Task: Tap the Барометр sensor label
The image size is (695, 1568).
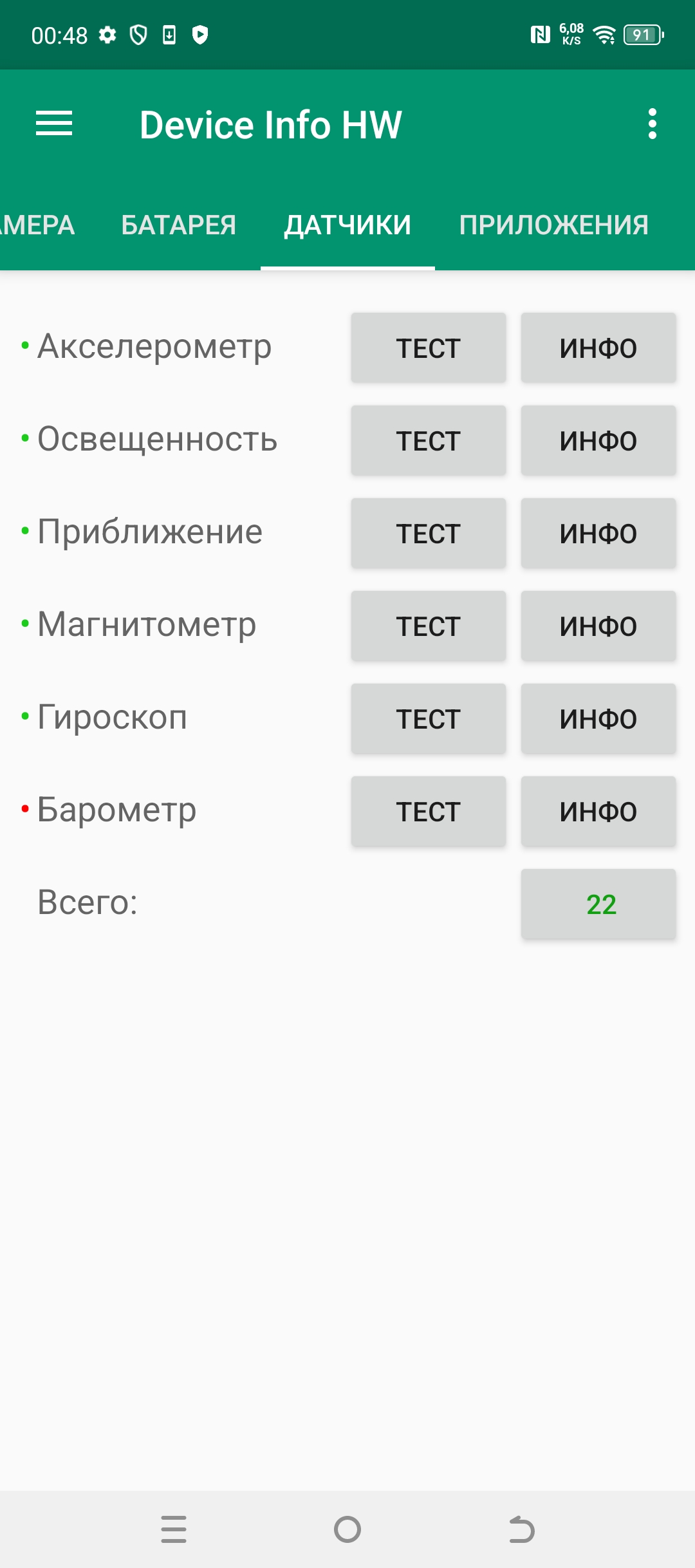Action: coord(116,810)
